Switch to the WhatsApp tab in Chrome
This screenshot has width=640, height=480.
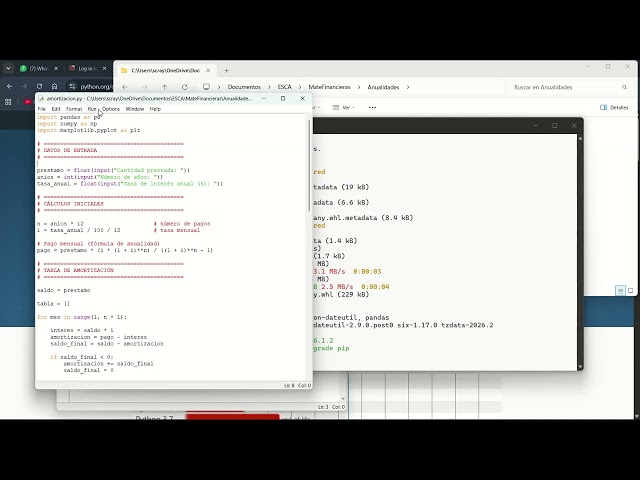39,69
